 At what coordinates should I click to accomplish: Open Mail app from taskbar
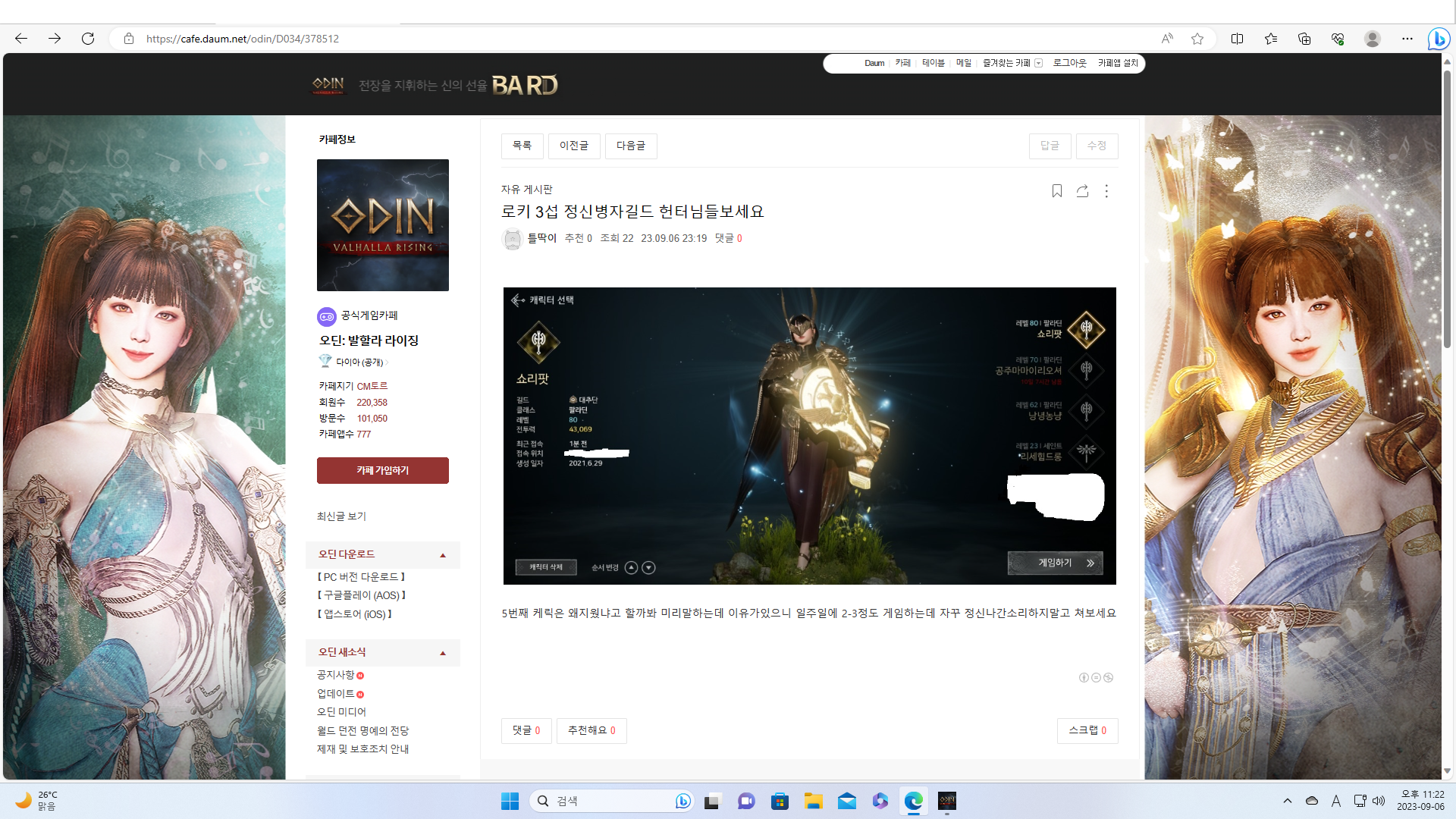click(847, 801)
